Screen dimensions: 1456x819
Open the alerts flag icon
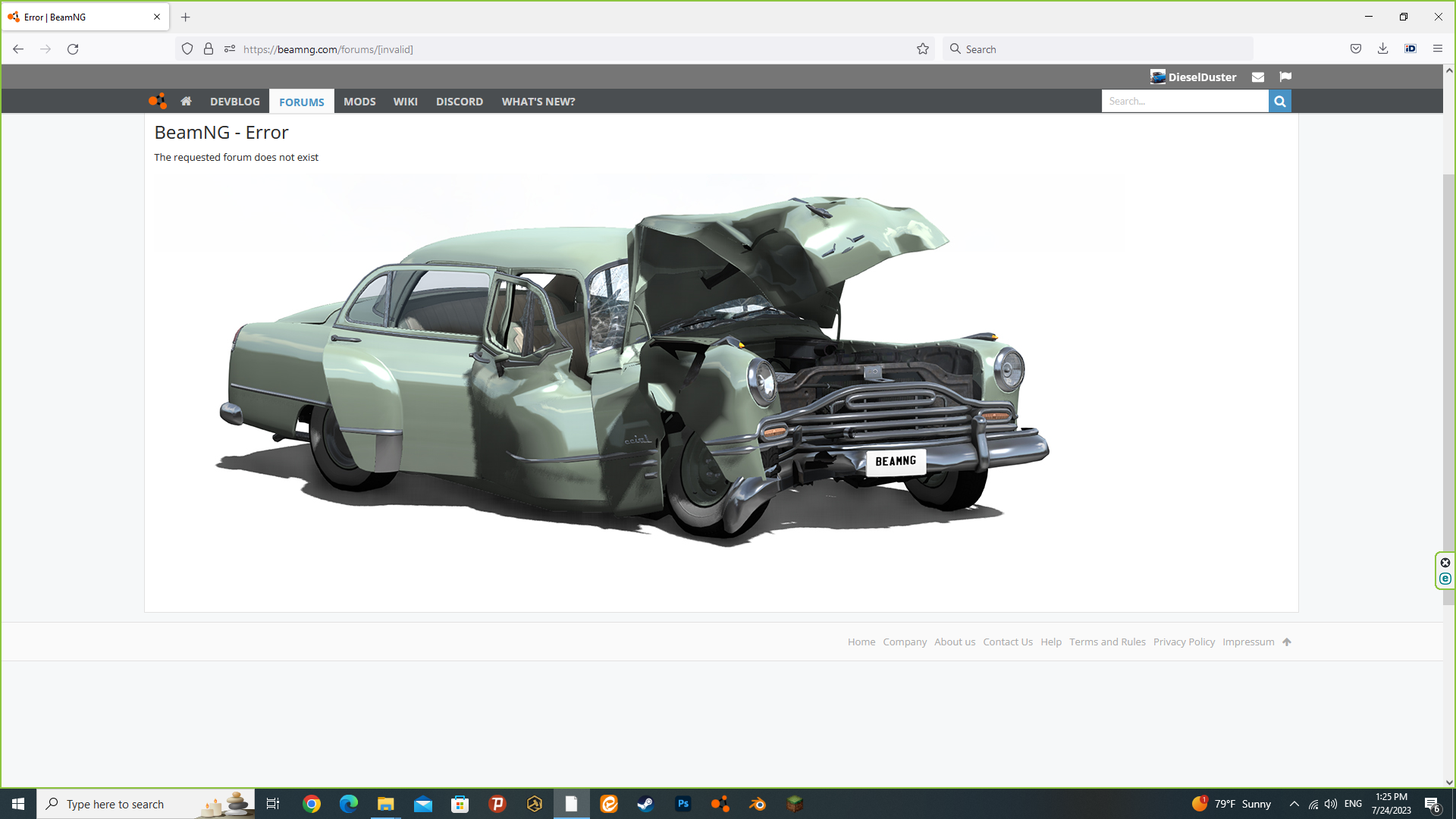(x=1285, y=77)
